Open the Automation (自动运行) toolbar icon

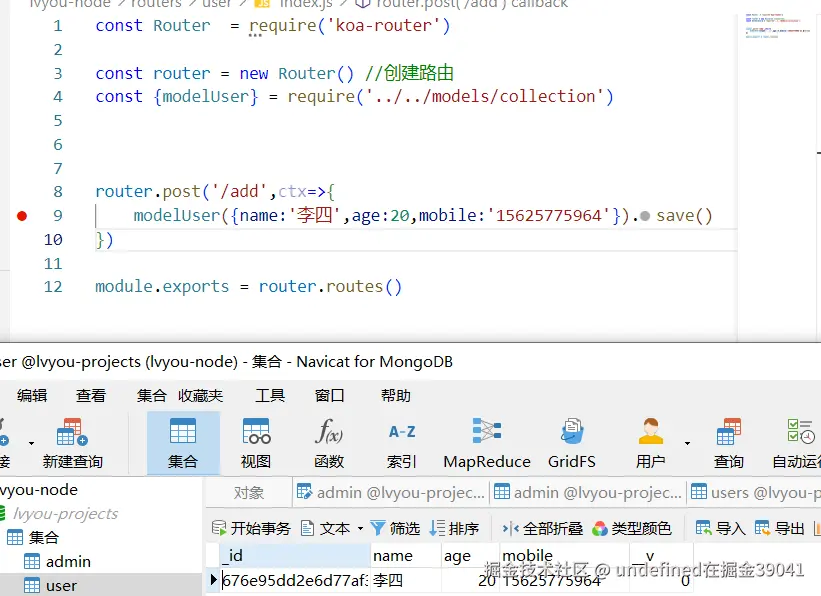coord(797,444)
